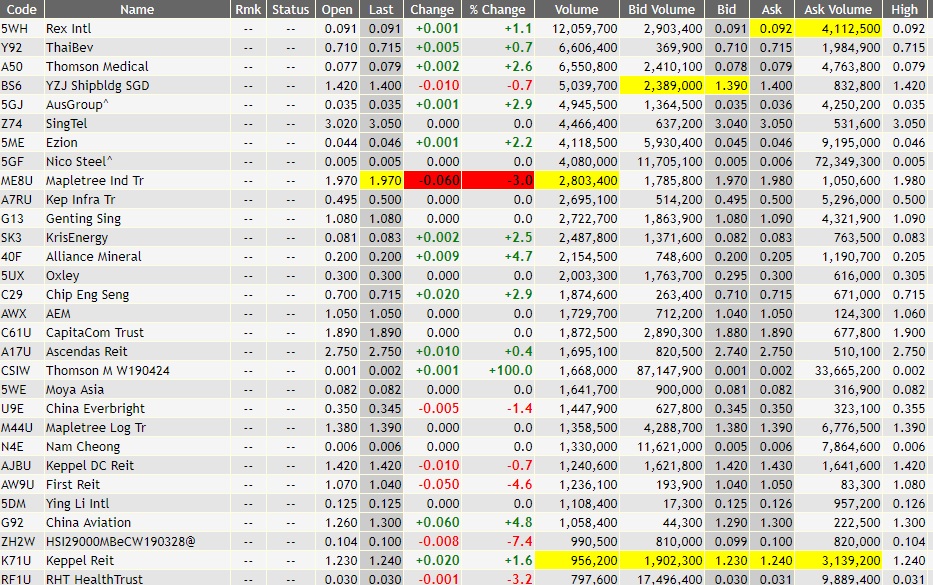Click the stock code K71U

click(16, 561)
